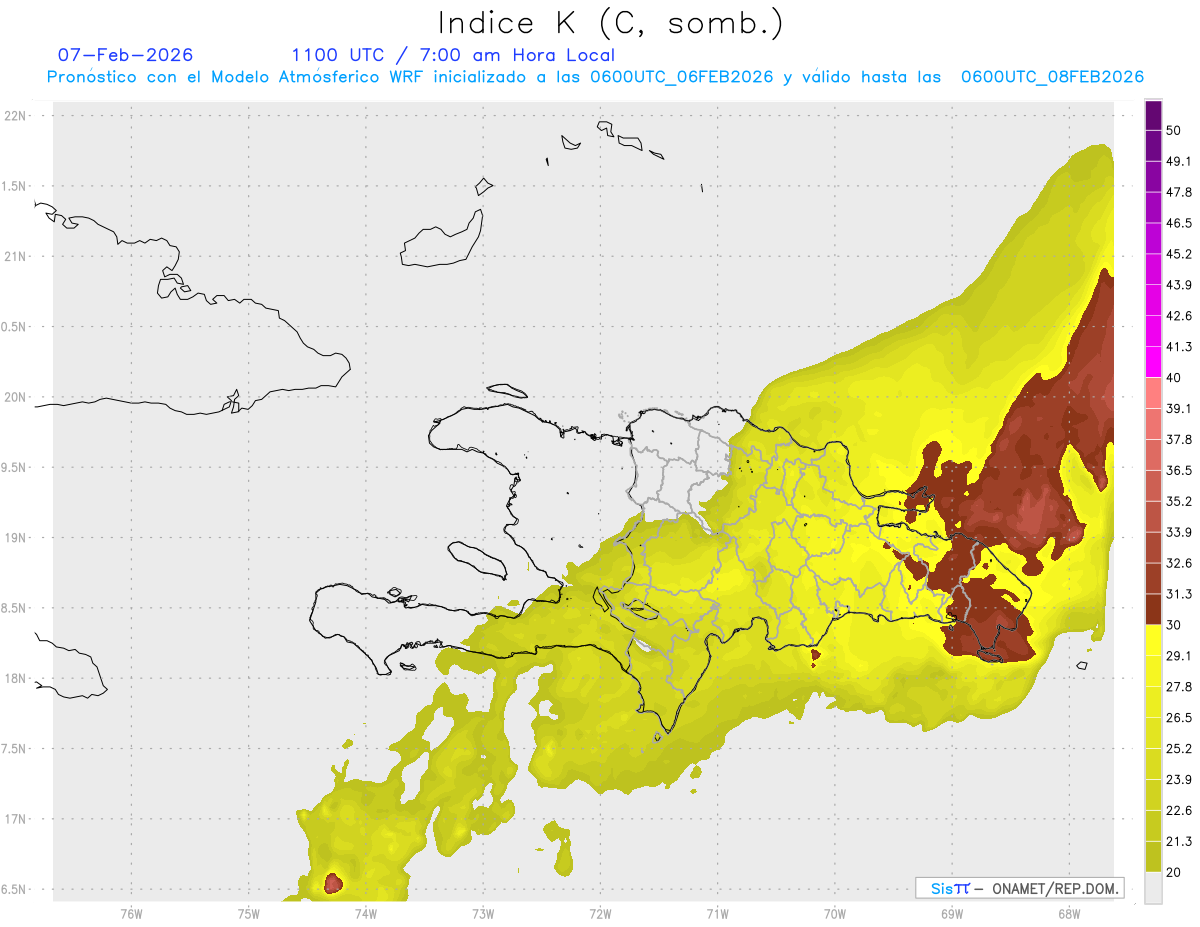The height and width of the screenshot is (927, 1200).
Task: Click the "1100 UTC / 7:00 am Hora Local" text
Action: pyautogui.click(x=453, y=55)
